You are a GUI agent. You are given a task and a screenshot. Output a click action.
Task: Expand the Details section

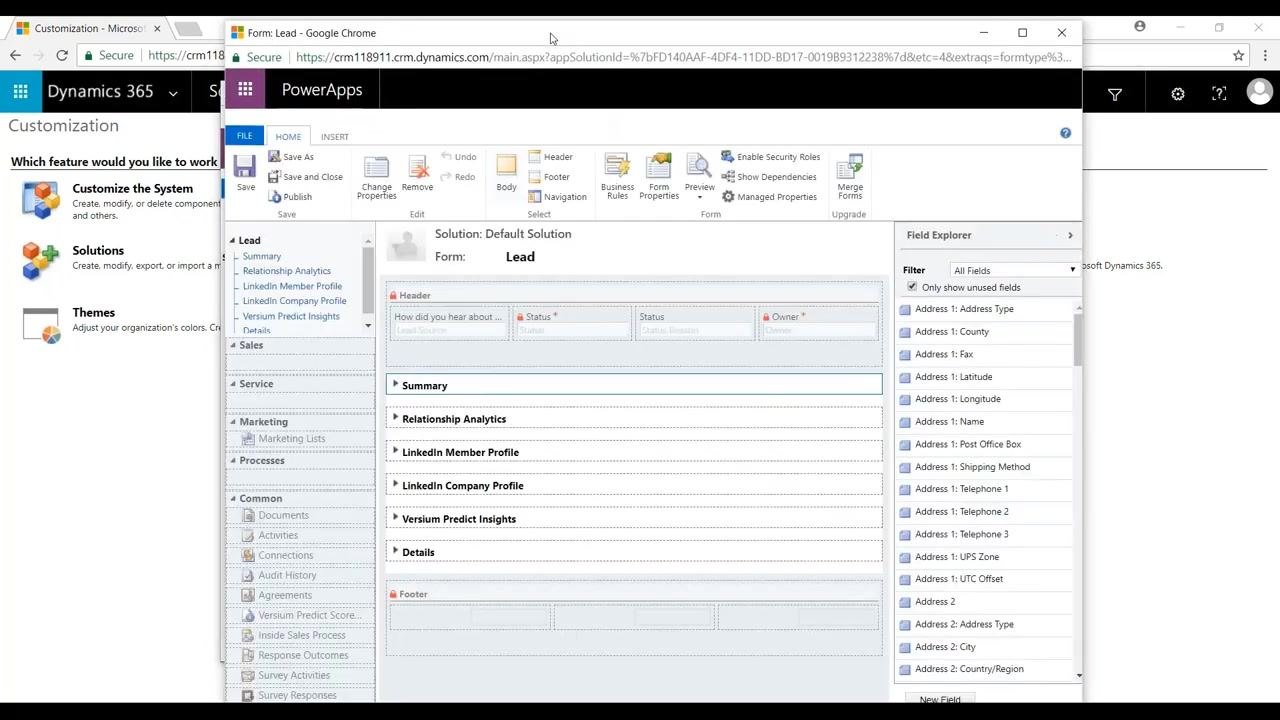(x=396, y=551)
